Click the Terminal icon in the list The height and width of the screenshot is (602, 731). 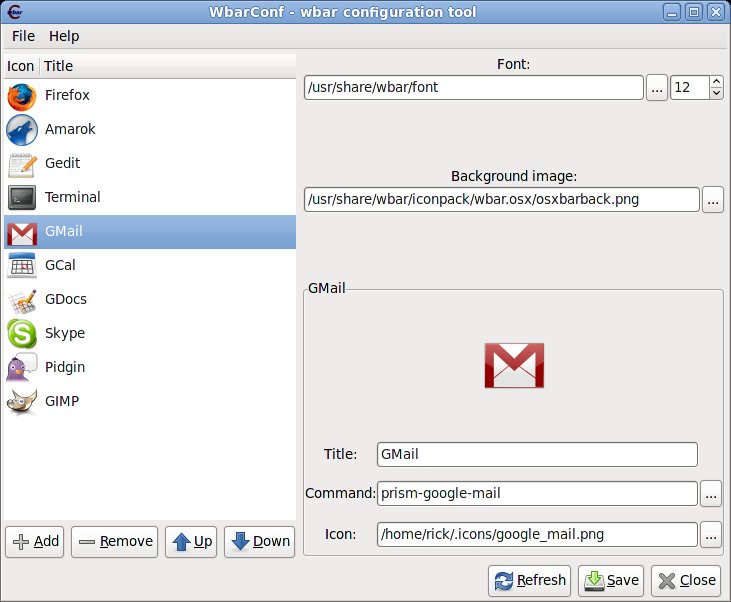point(21,198)
